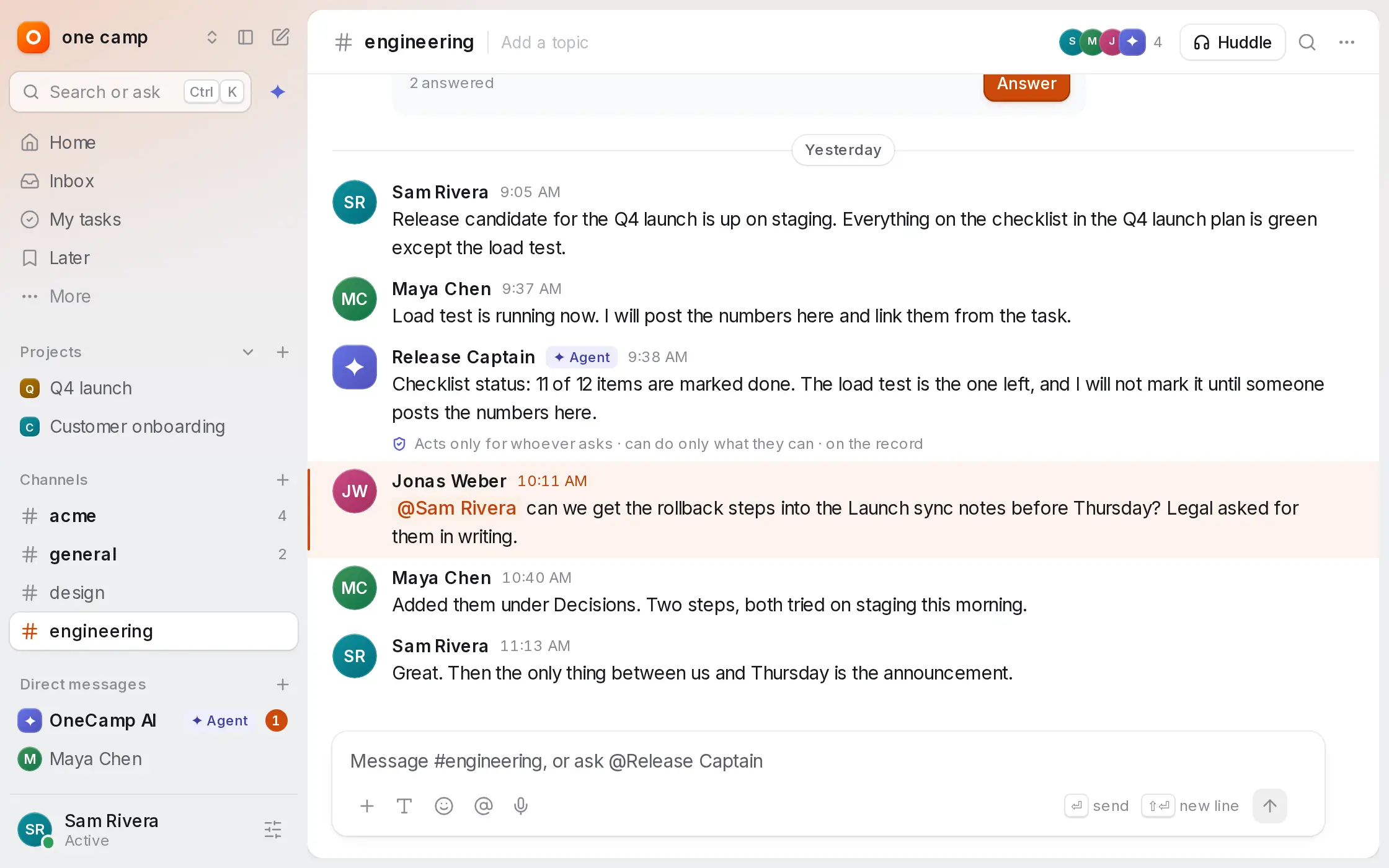Send message with up arrow button

tap(1270, 806)
